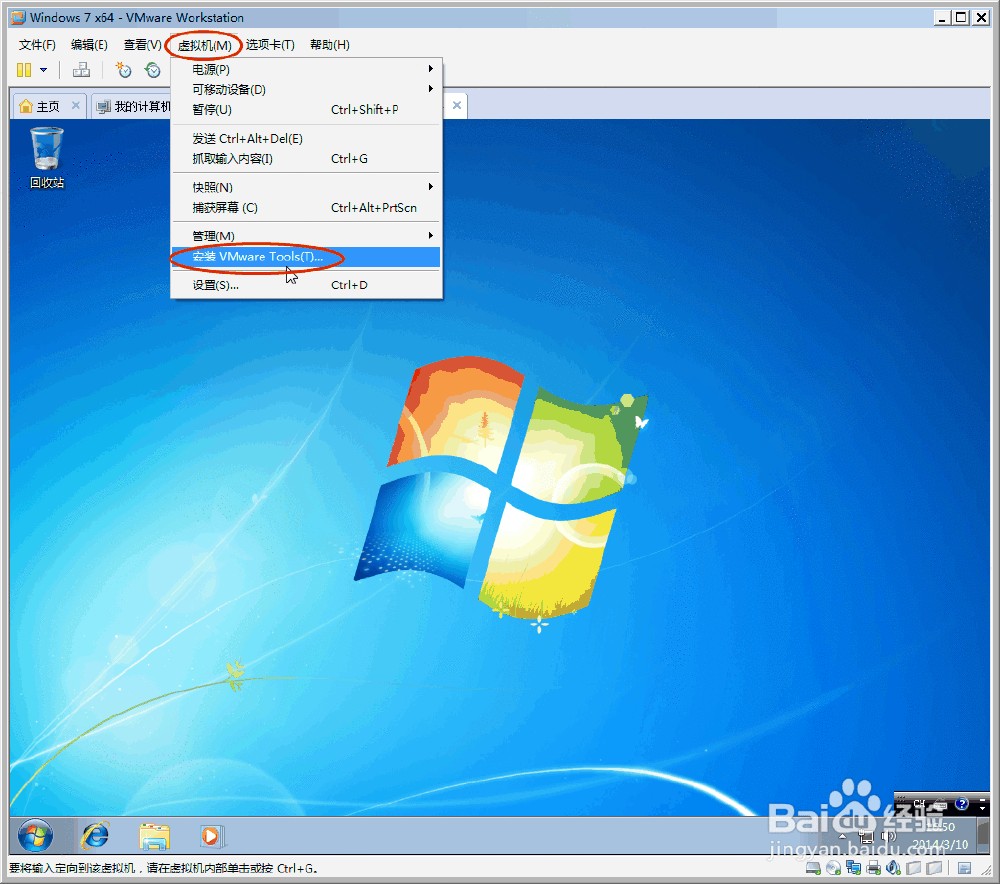Open the 选项卡(T) menu
Viewport: 1000px width, 884px height.
(270, 45)
